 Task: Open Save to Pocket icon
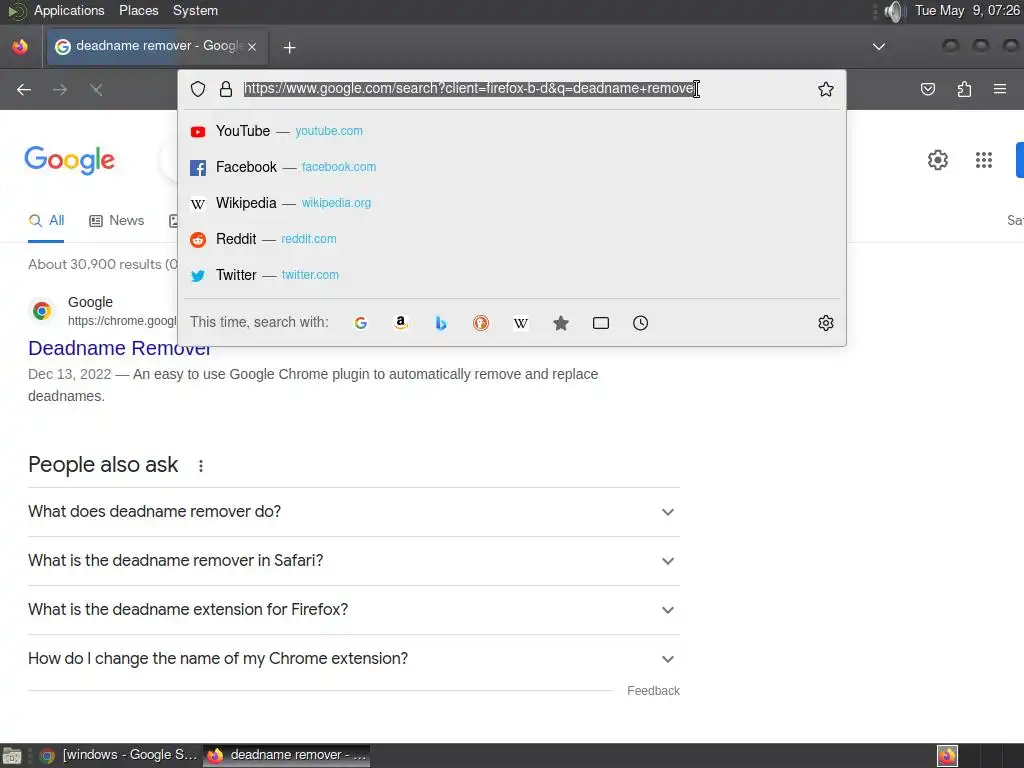coord(927,89)
